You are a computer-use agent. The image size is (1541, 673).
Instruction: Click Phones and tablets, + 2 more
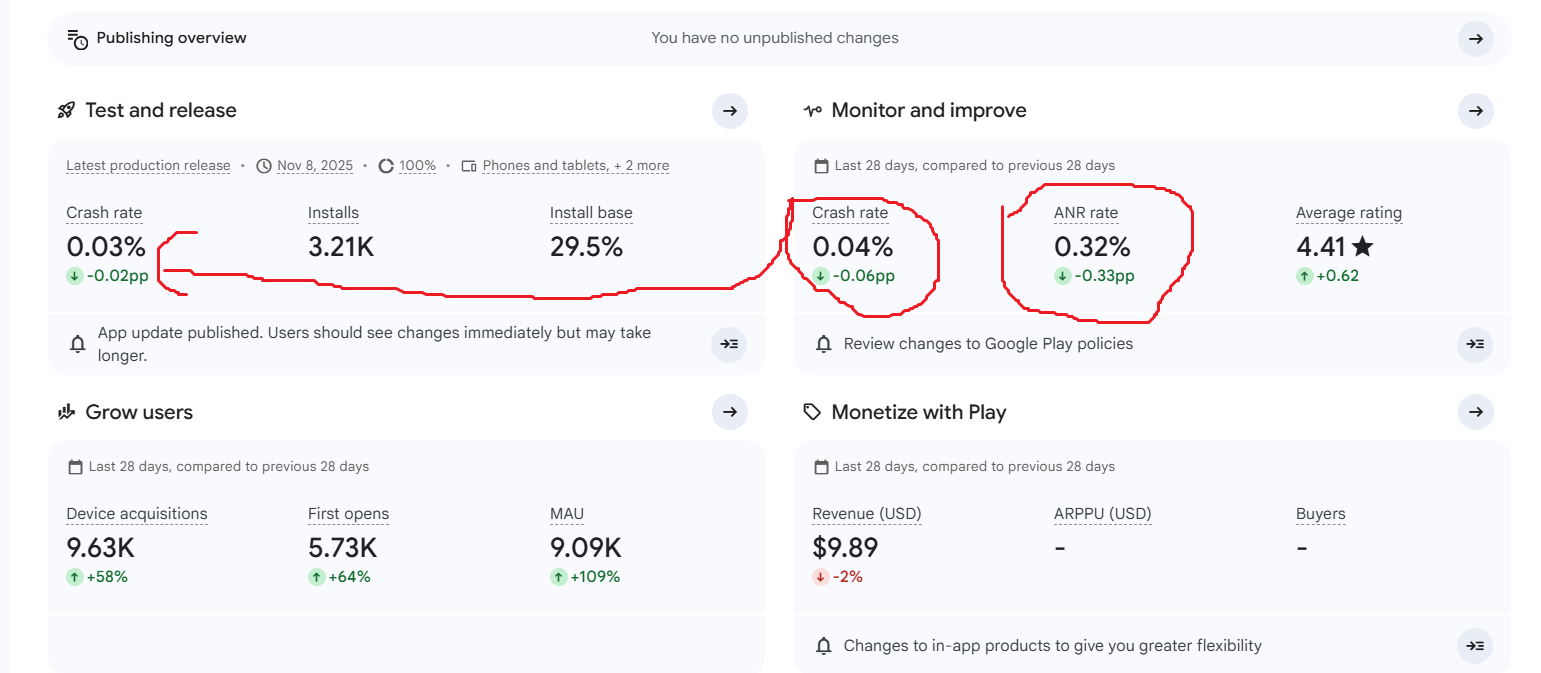(575, 166)
